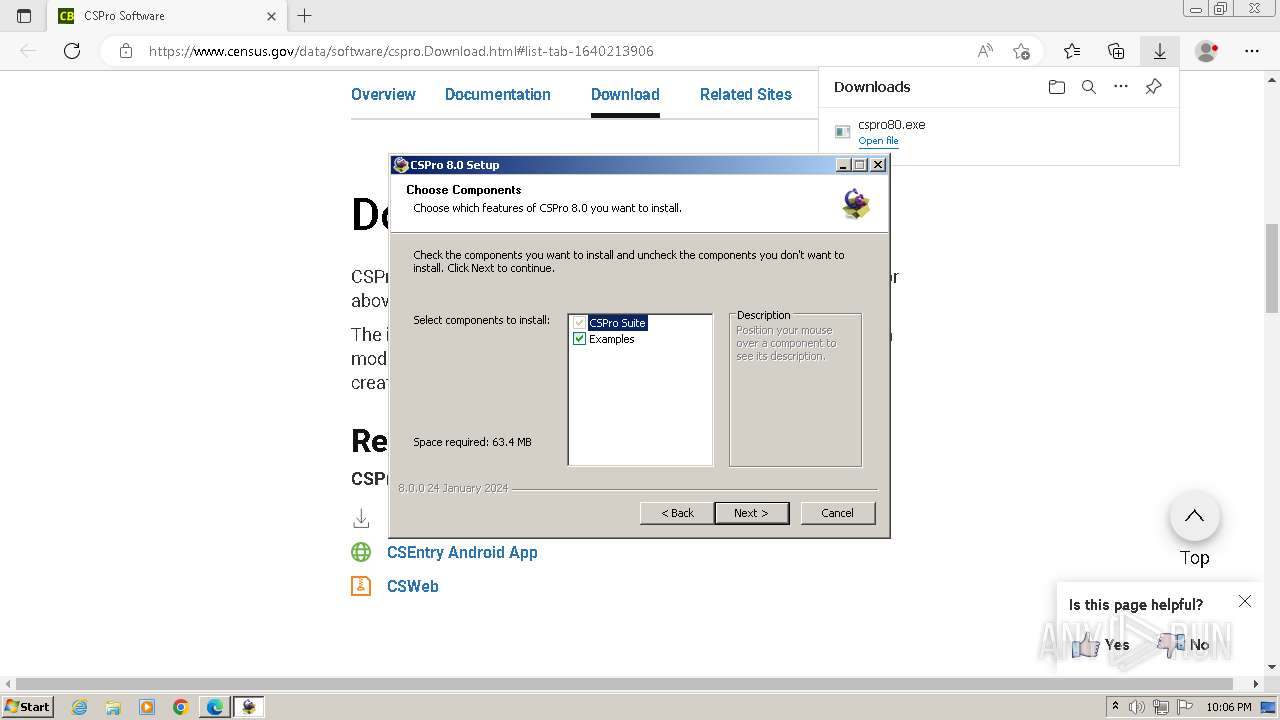Select cspro80.exe download entry

[x=998, y=132]
